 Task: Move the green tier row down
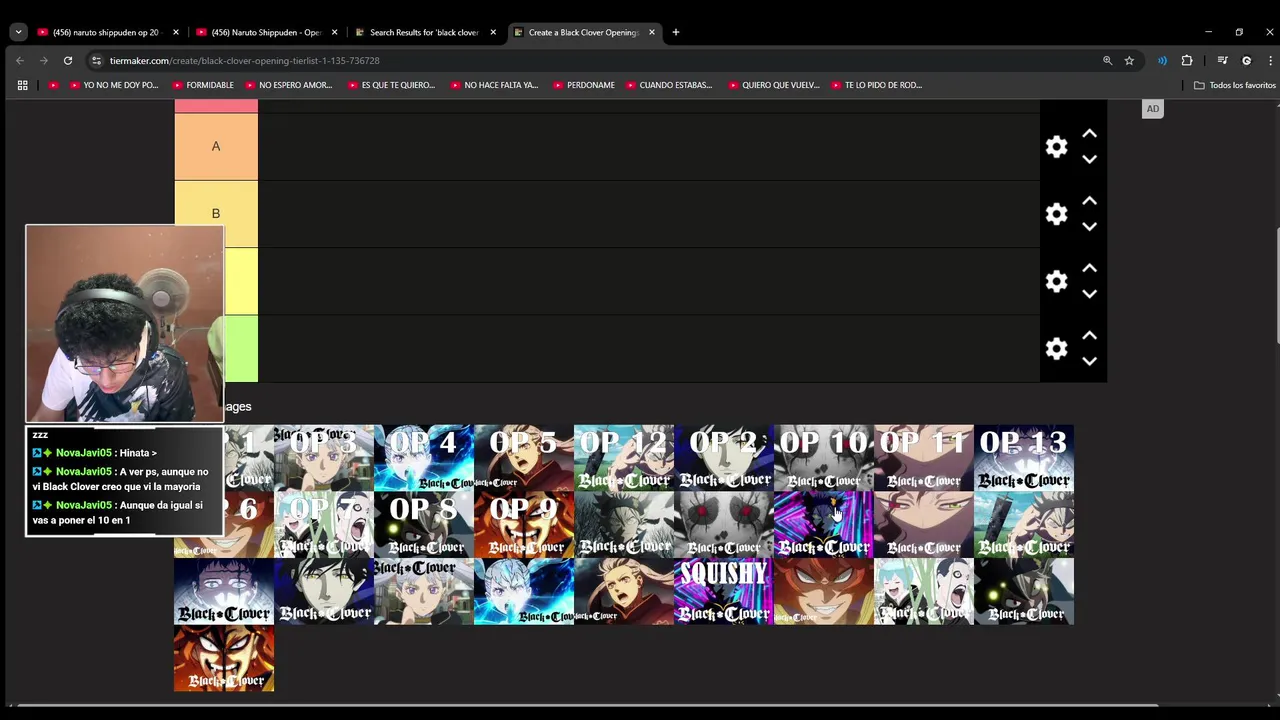click(1089, 360)
